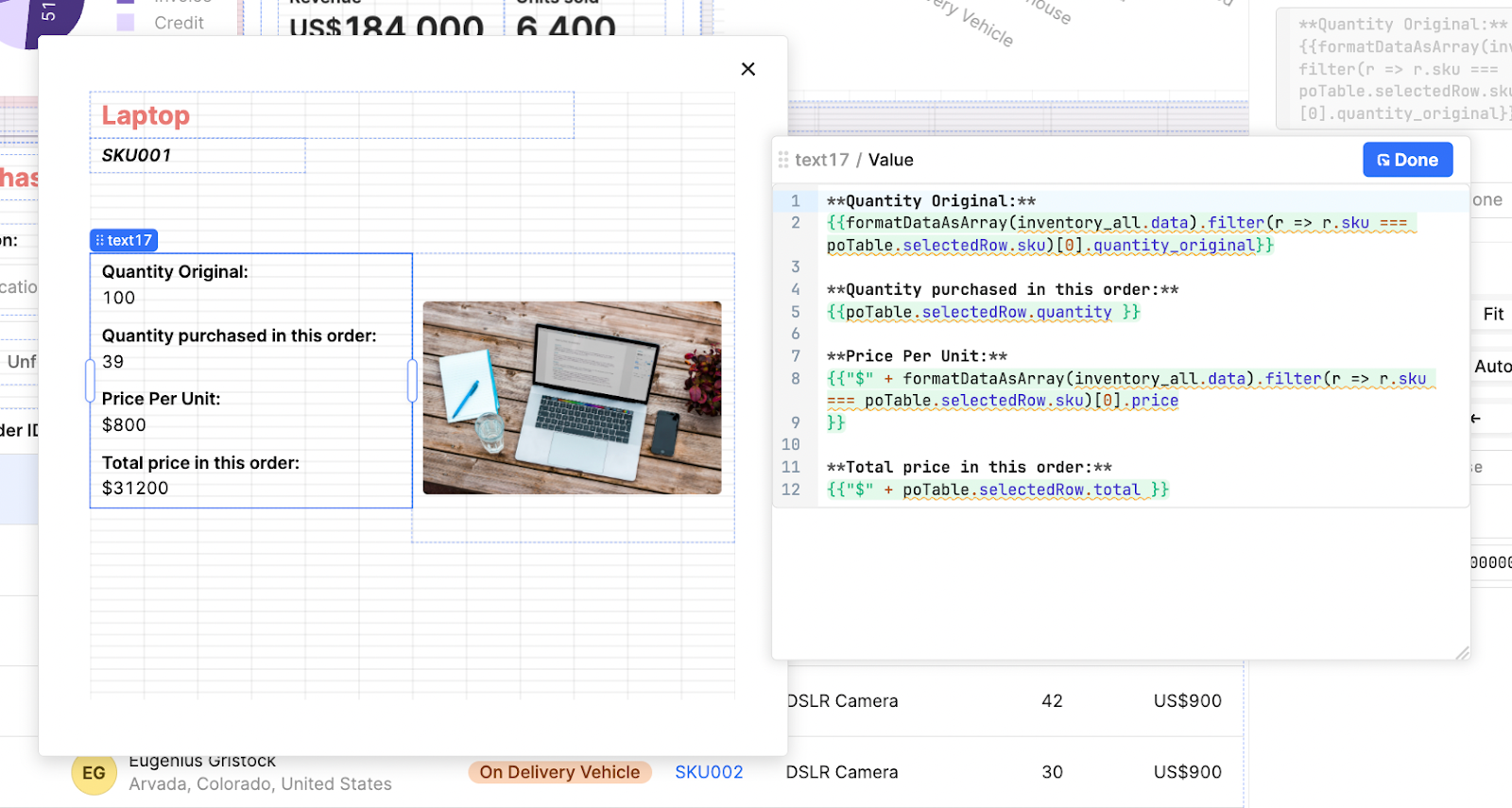Screen dimensions: 1512x808
Task: Click the poTable.selectedRow.quantity expression on line 5
Action: [983, 312]
